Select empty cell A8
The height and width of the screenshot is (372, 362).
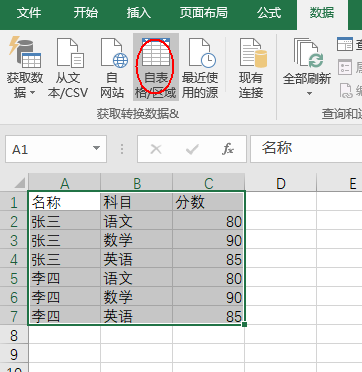coord(64,335)
